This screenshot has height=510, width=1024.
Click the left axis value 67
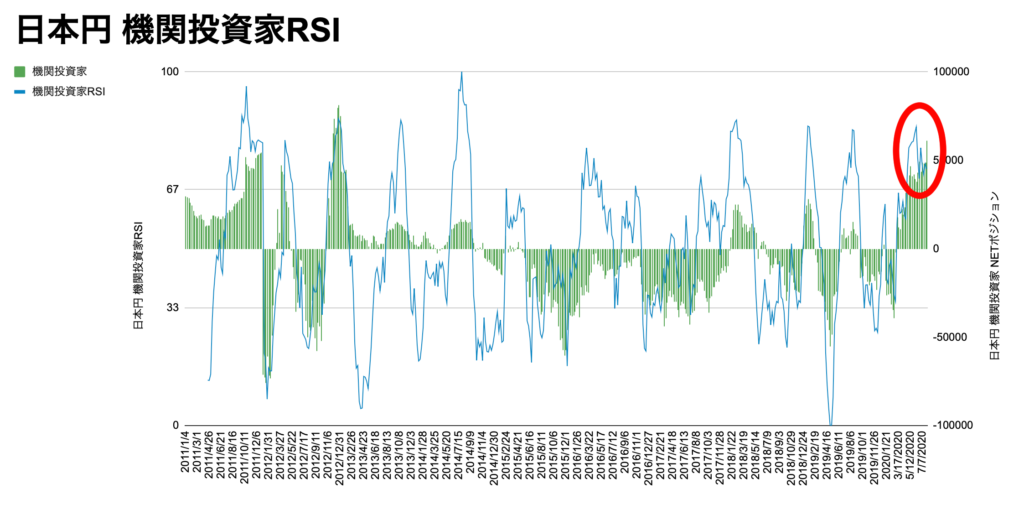click(171, 189)
